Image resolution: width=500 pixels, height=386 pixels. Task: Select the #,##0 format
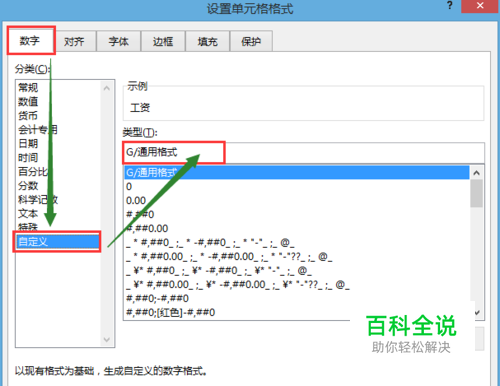tap(297, 214)
